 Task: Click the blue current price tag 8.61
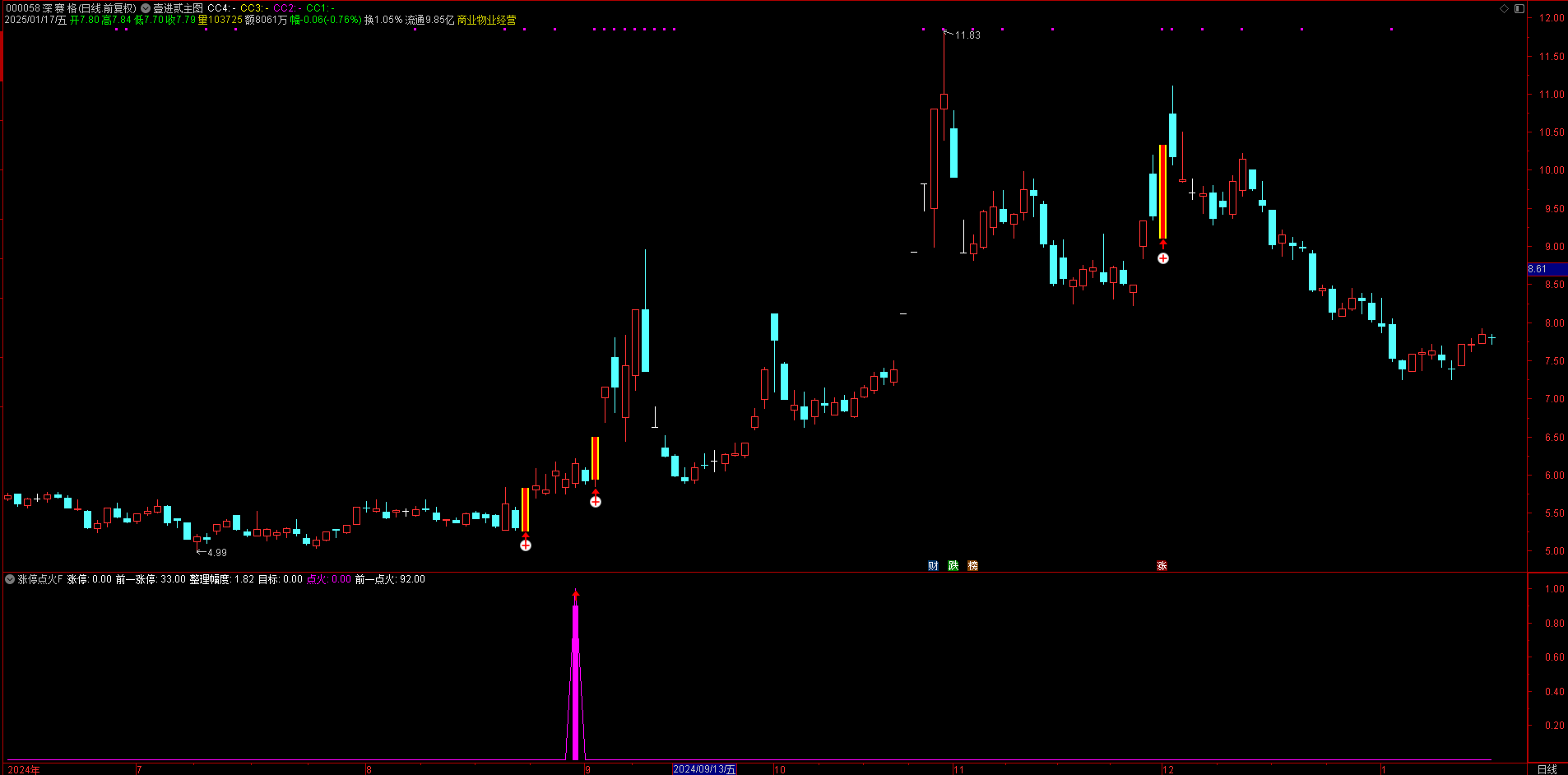1547,269
